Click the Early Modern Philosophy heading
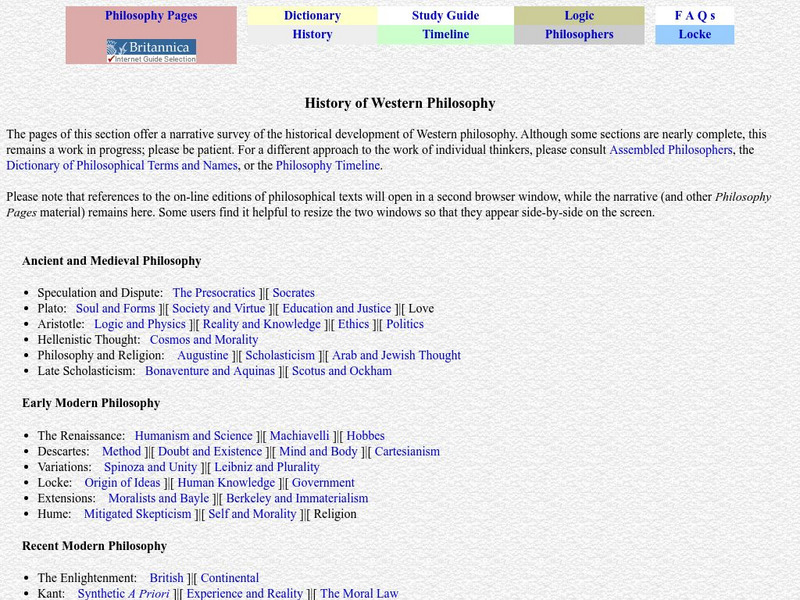 (x=91, y=403)
